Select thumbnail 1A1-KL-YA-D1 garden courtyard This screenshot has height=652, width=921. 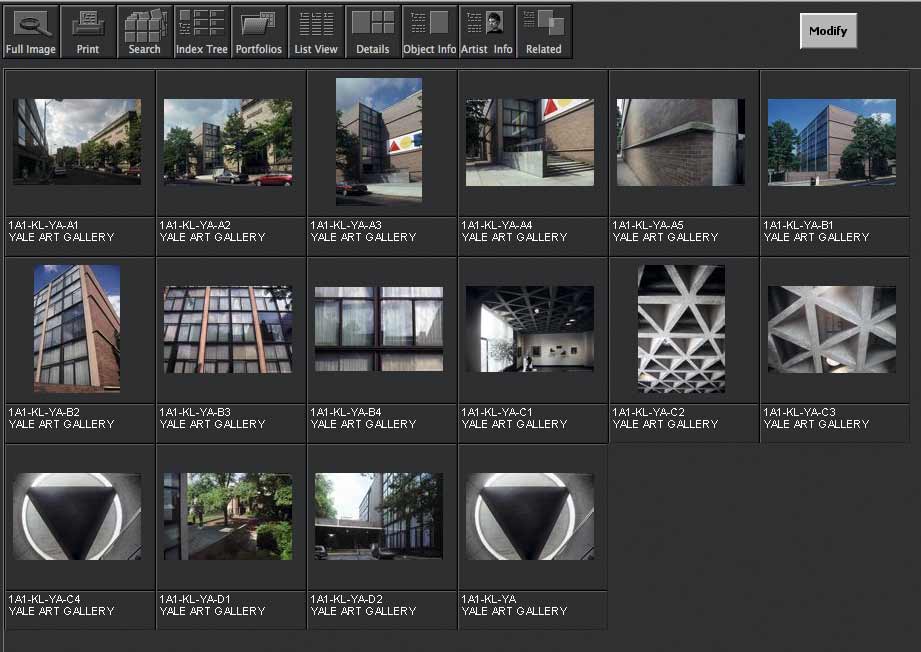pyautogui.click(x=228, y=516)
